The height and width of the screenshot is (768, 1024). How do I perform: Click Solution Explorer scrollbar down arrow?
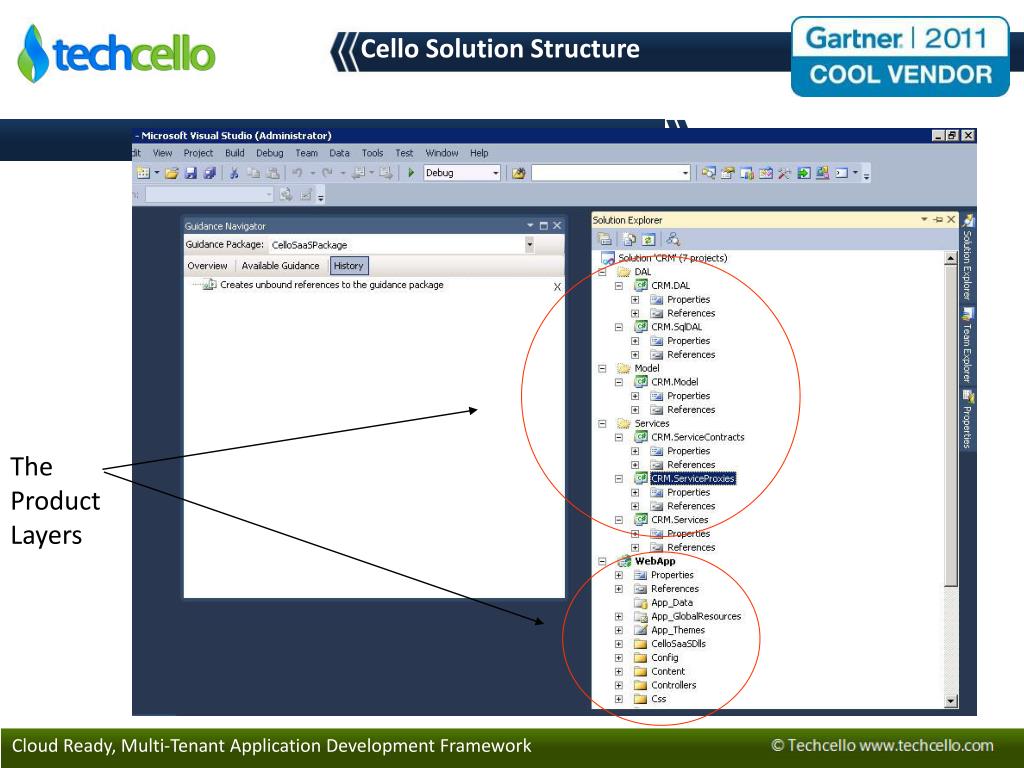[x=951, y=701]
